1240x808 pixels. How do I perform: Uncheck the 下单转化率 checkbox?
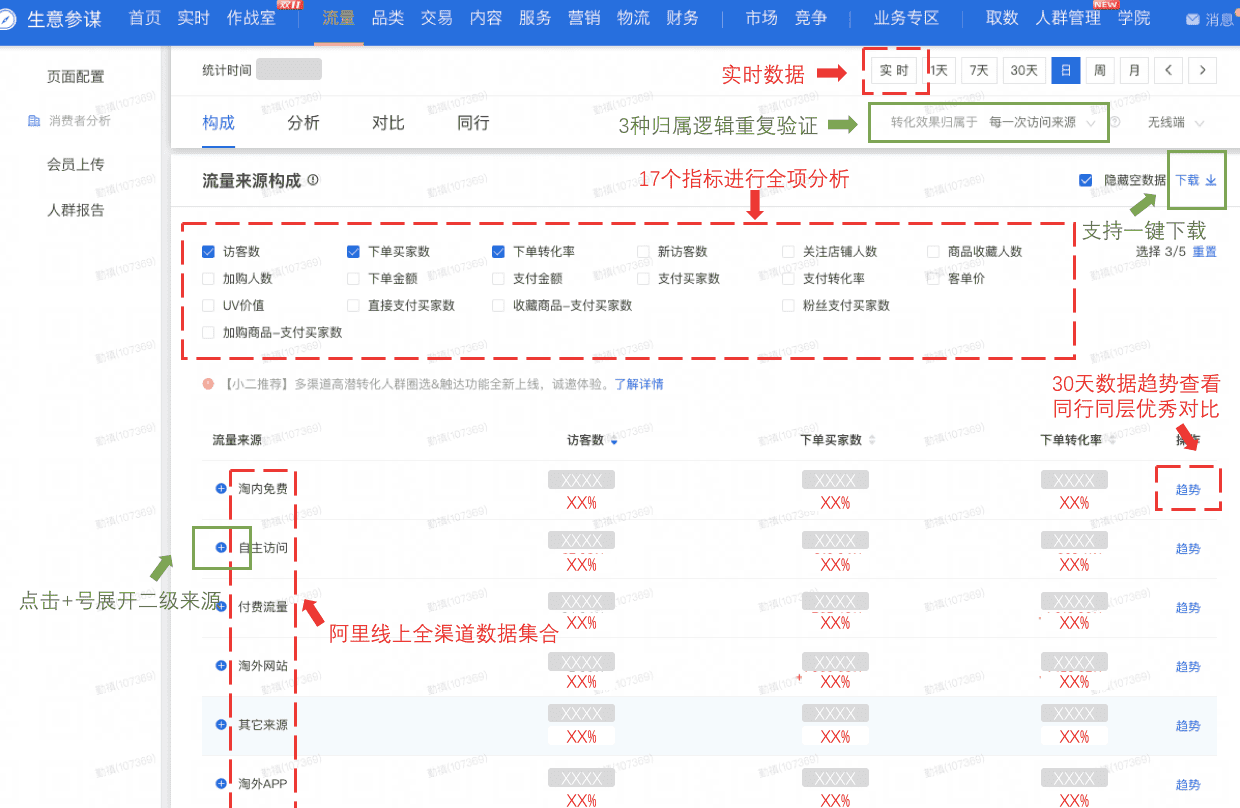(x=498, y=252)
